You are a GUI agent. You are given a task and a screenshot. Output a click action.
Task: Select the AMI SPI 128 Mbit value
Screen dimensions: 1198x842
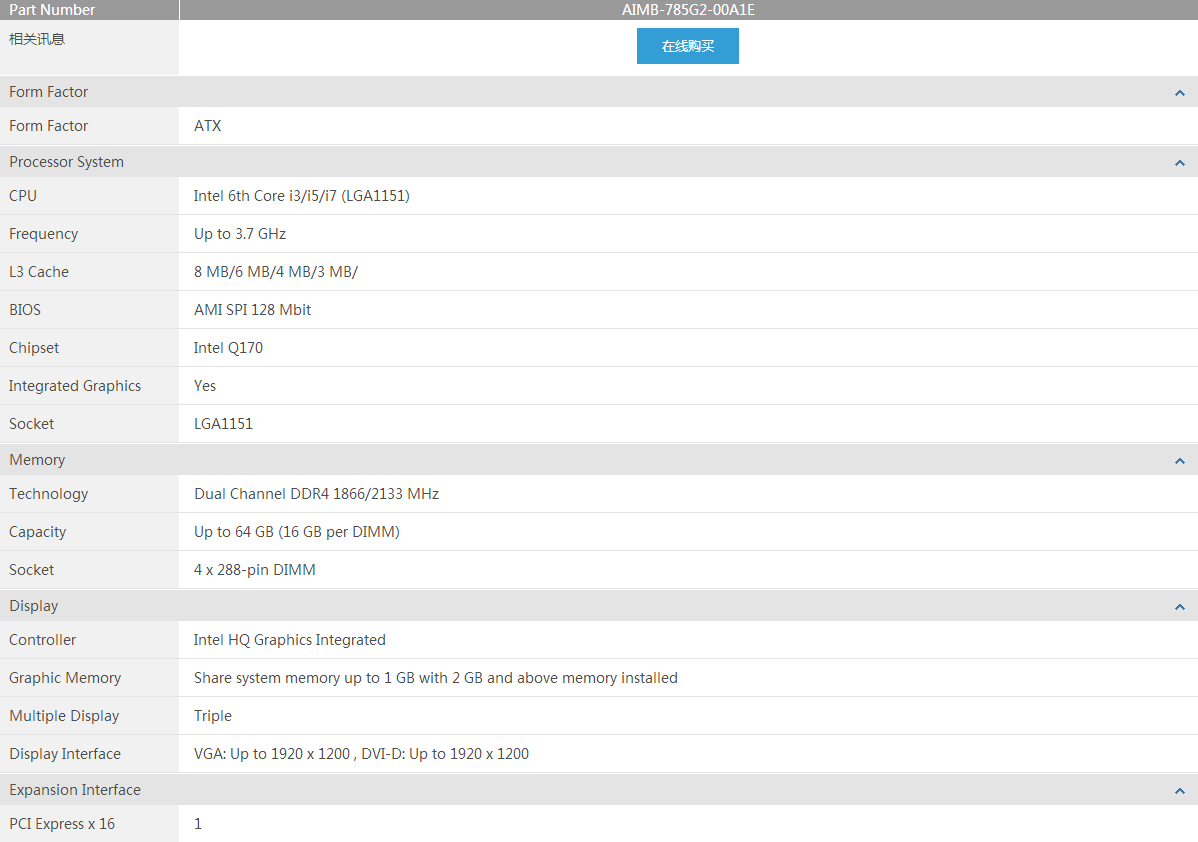pos(252,309)
